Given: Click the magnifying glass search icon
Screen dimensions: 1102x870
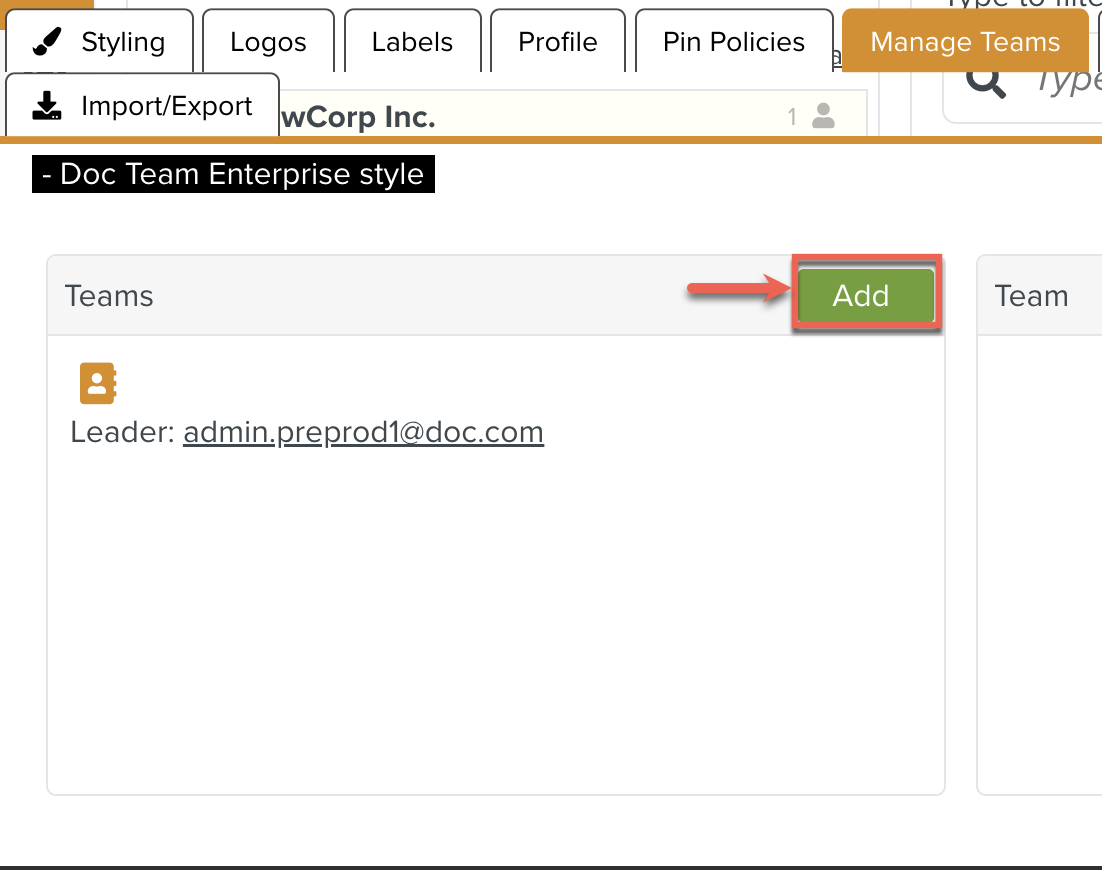Looking at the screenshot, I should tap(986, 82).
